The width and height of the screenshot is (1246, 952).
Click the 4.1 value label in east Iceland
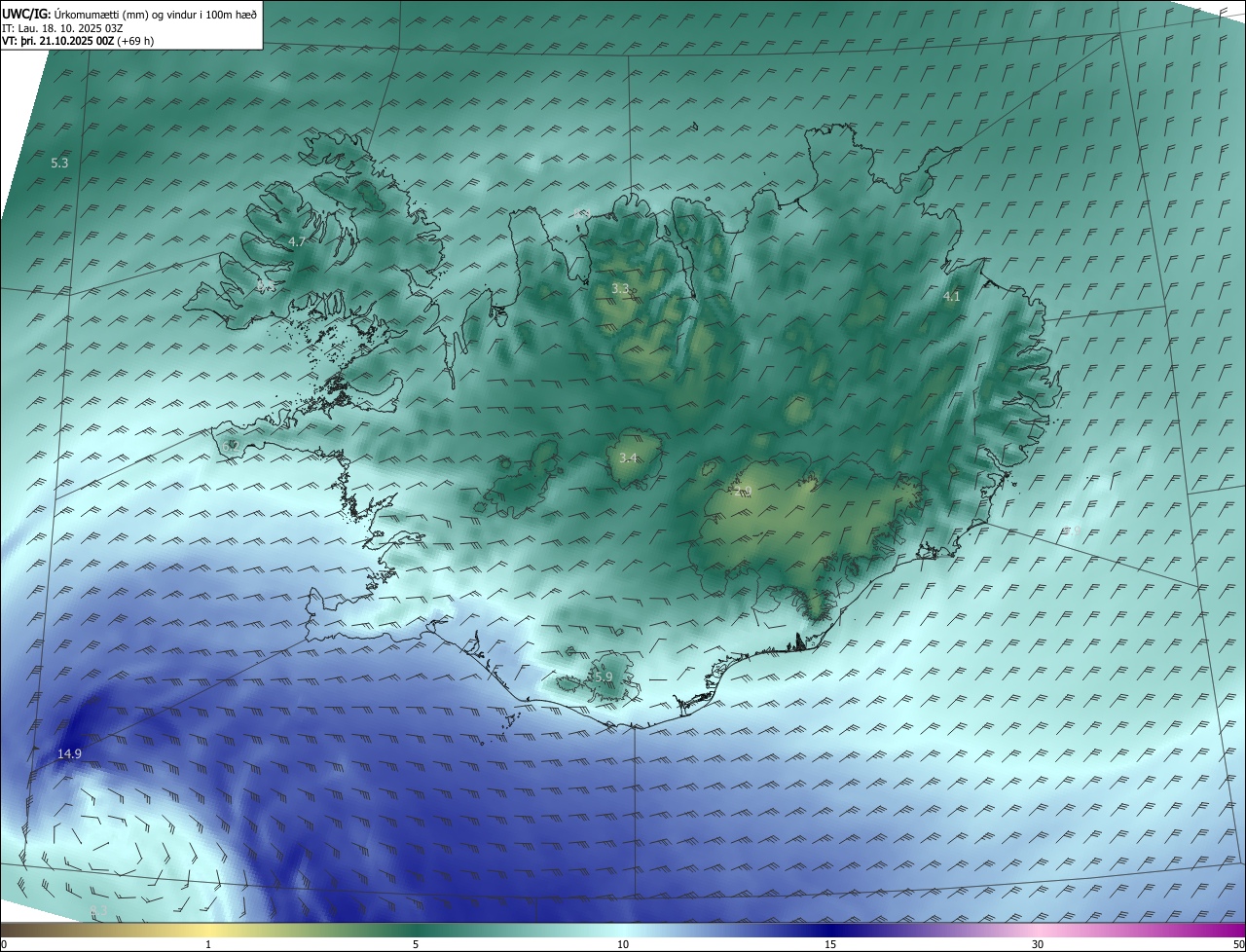coord(952,296)
